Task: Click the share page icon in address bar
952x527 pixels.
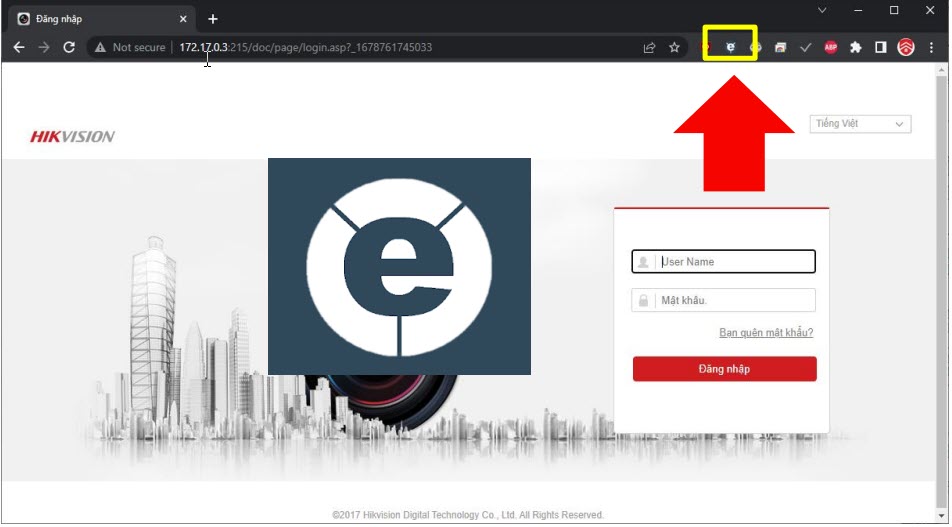Action: (649, 47)
